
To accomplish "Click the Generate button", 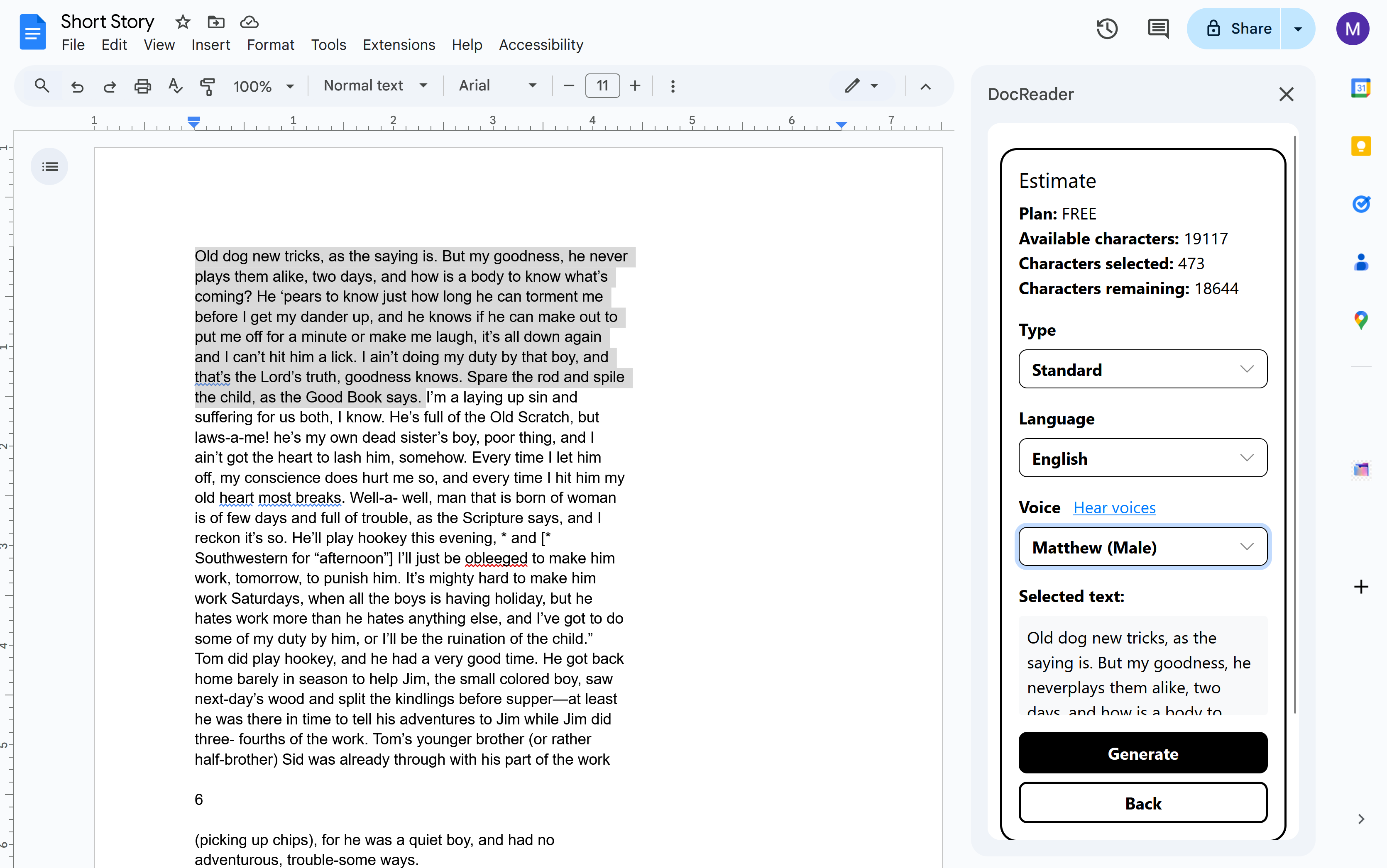I will point(1142,753).
